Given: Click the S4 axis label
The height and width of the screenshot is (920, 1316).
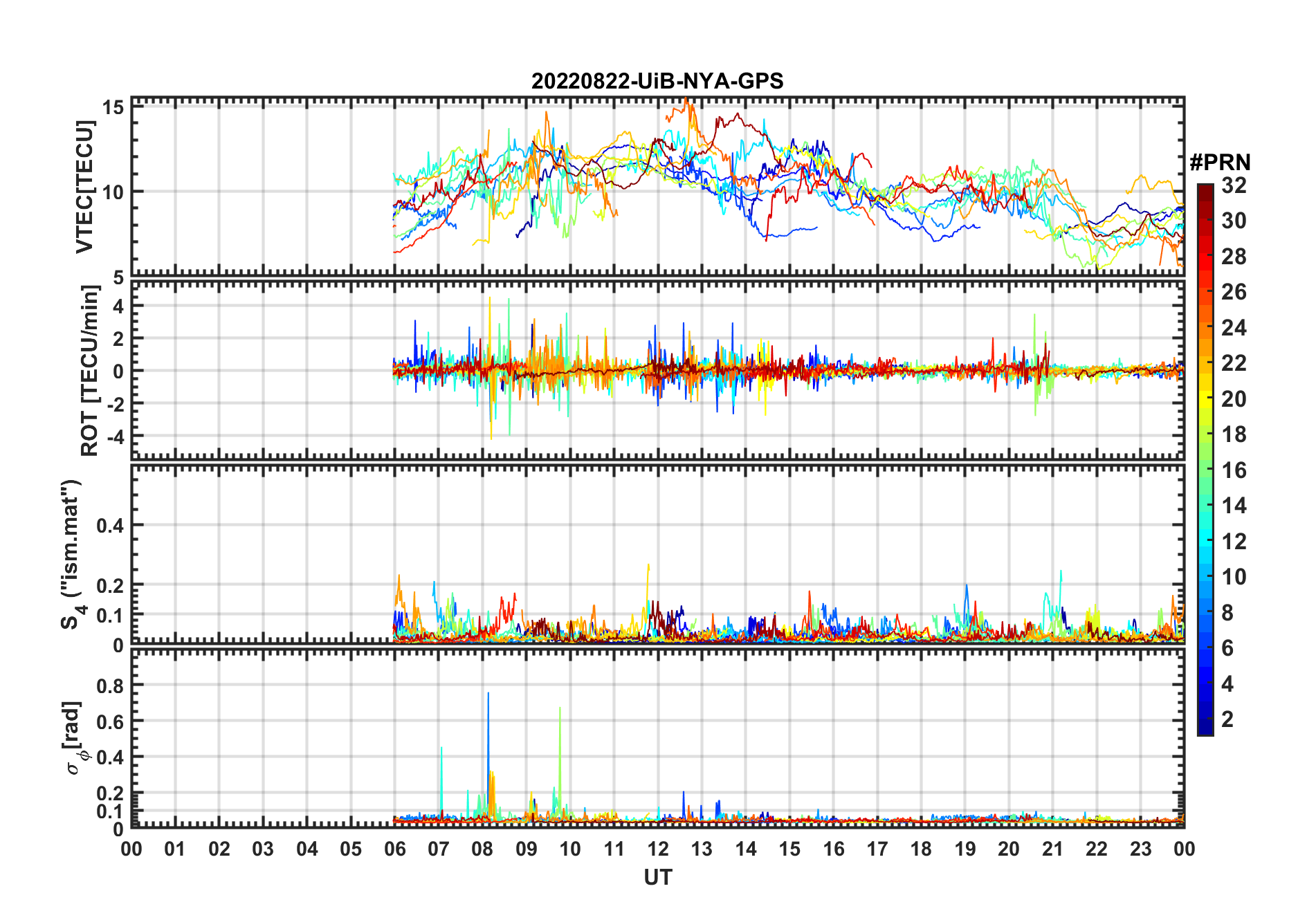Looking at the screenshot, I should coord(71,554).
